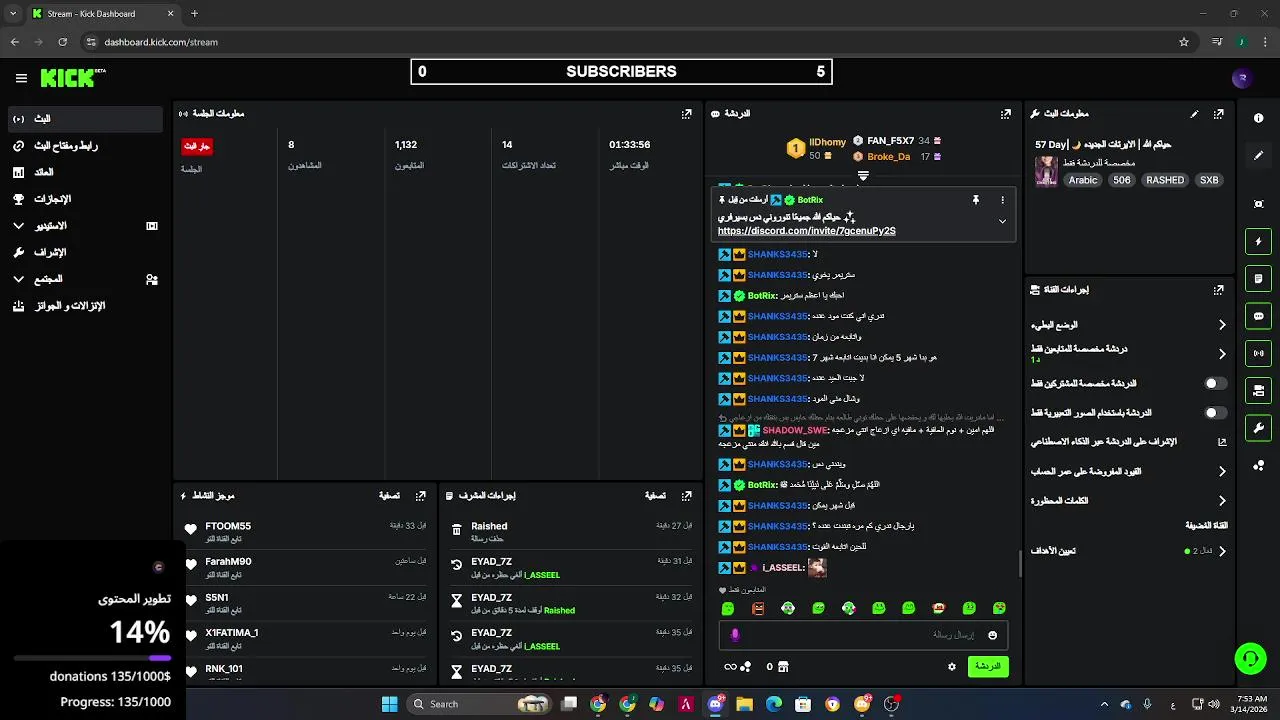Open the Stream page in sidebar
This screenshot has height=720, width=1280.
point(85,119)
